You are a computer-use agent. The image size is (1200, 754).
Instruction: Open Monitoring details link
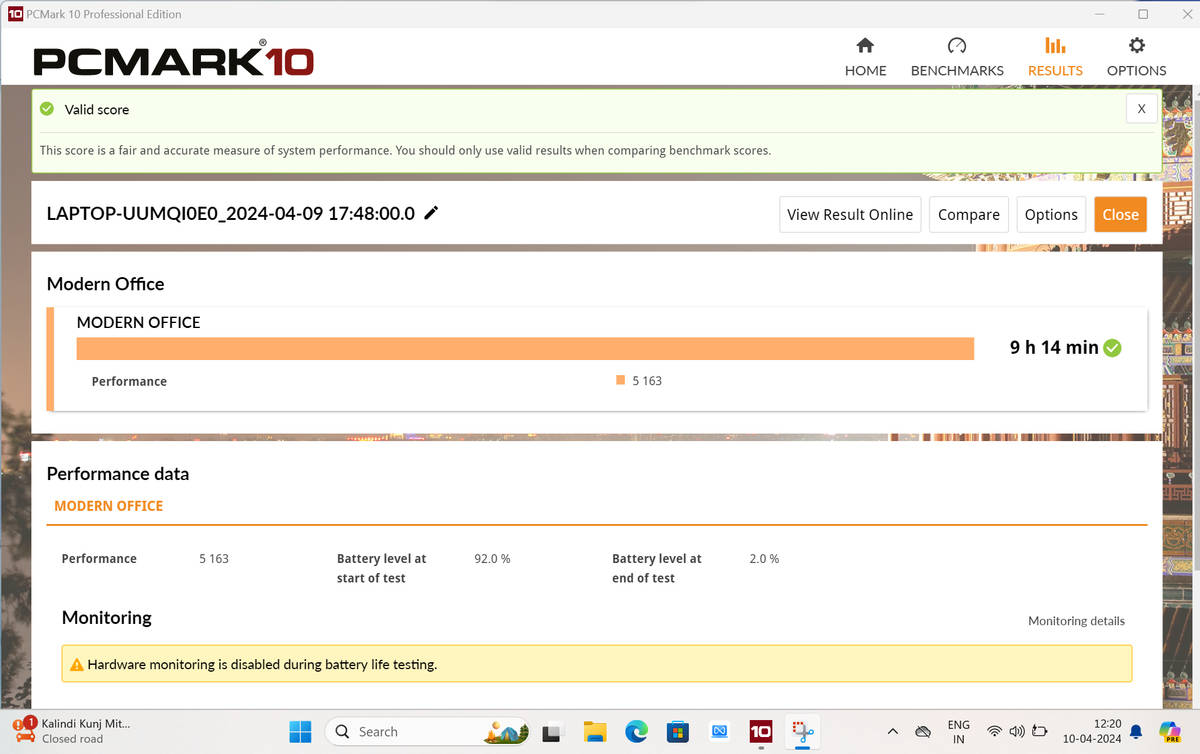coord(1076,621)
